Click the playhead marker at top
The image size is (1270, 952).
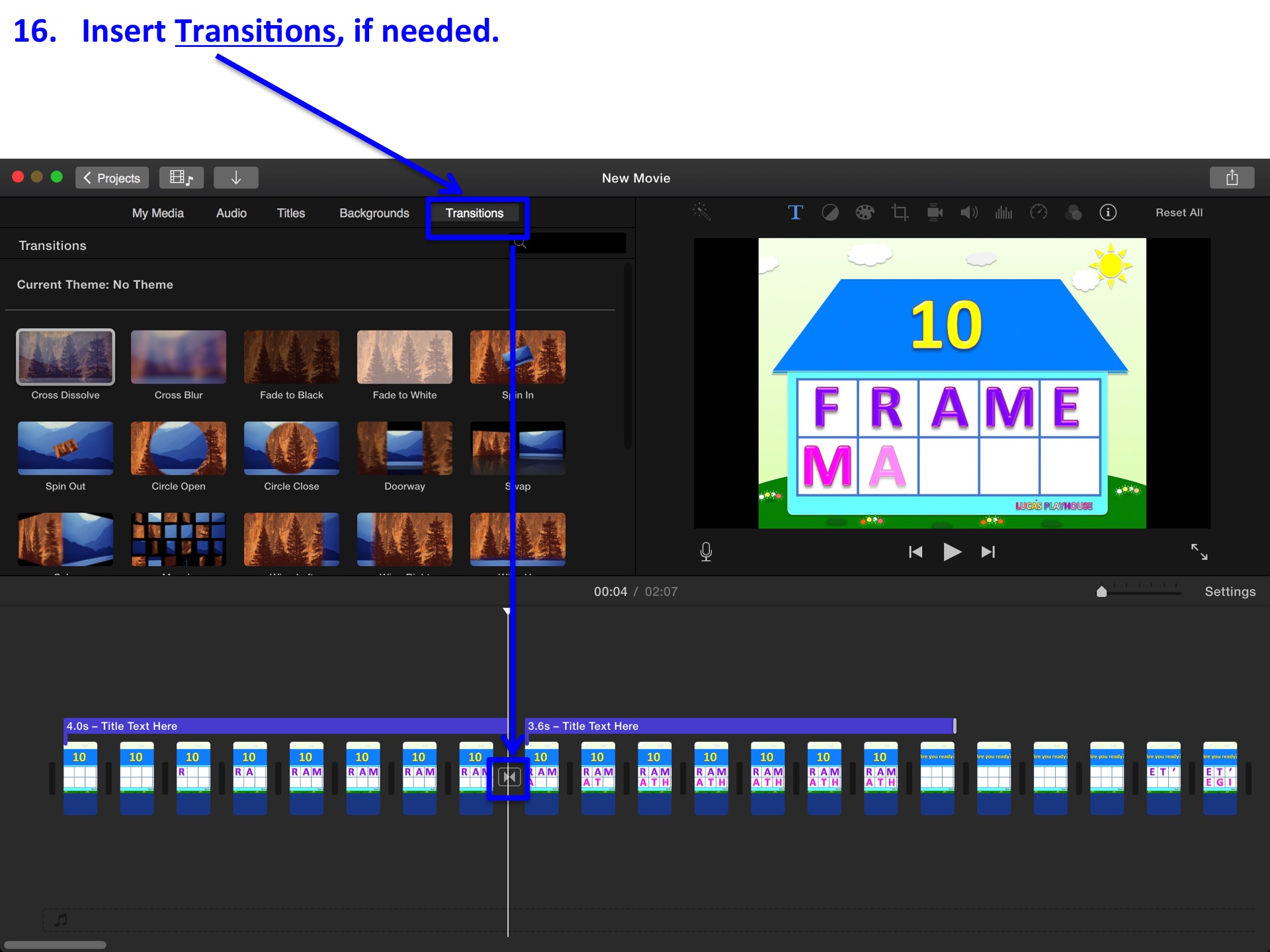coord(507,611)
